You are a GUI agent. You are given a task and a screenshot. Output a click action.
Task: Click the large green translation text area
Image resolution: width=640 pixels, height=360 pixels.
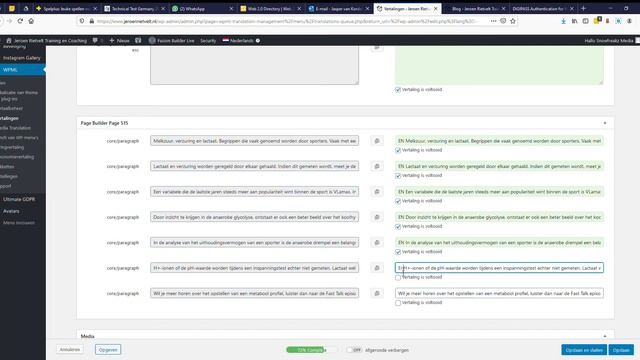(499, 65)
